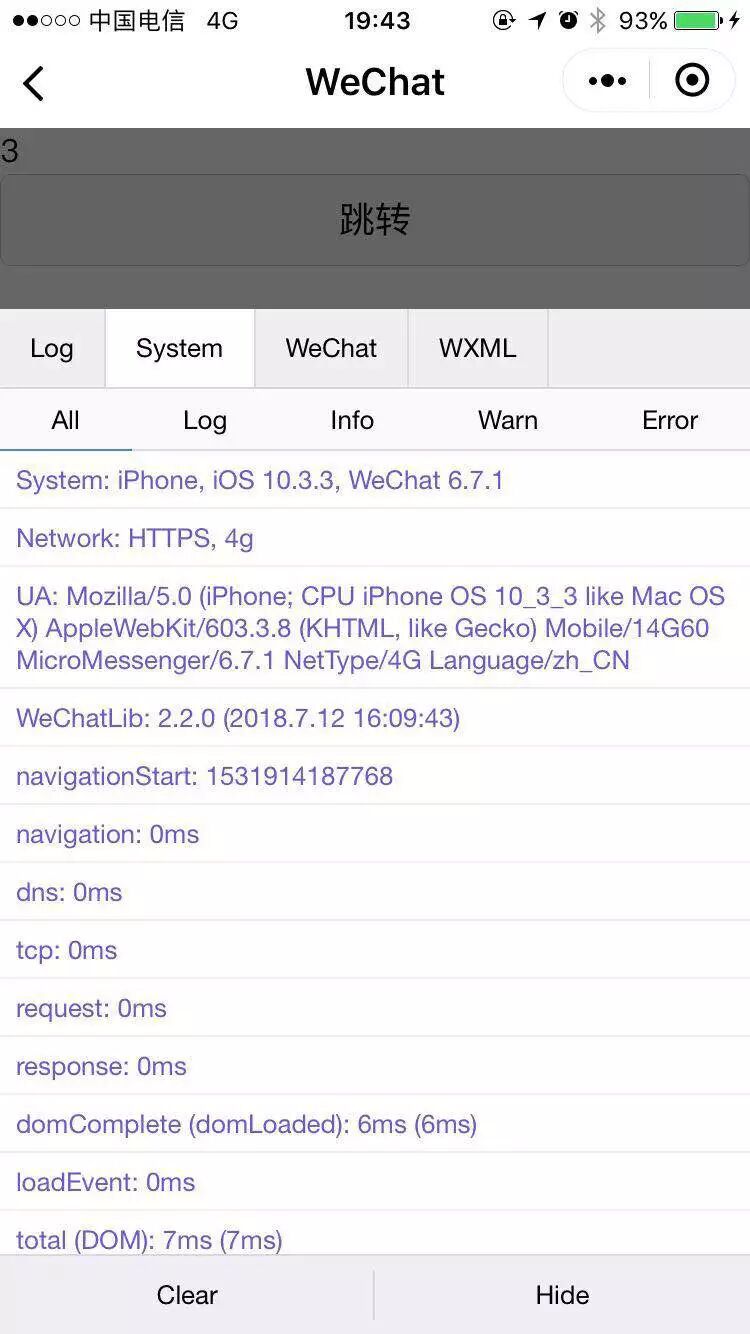Filter by Log level sub-tab
Image resolution: width=750 pixels, height=1334 pixels.
point(205,420)
